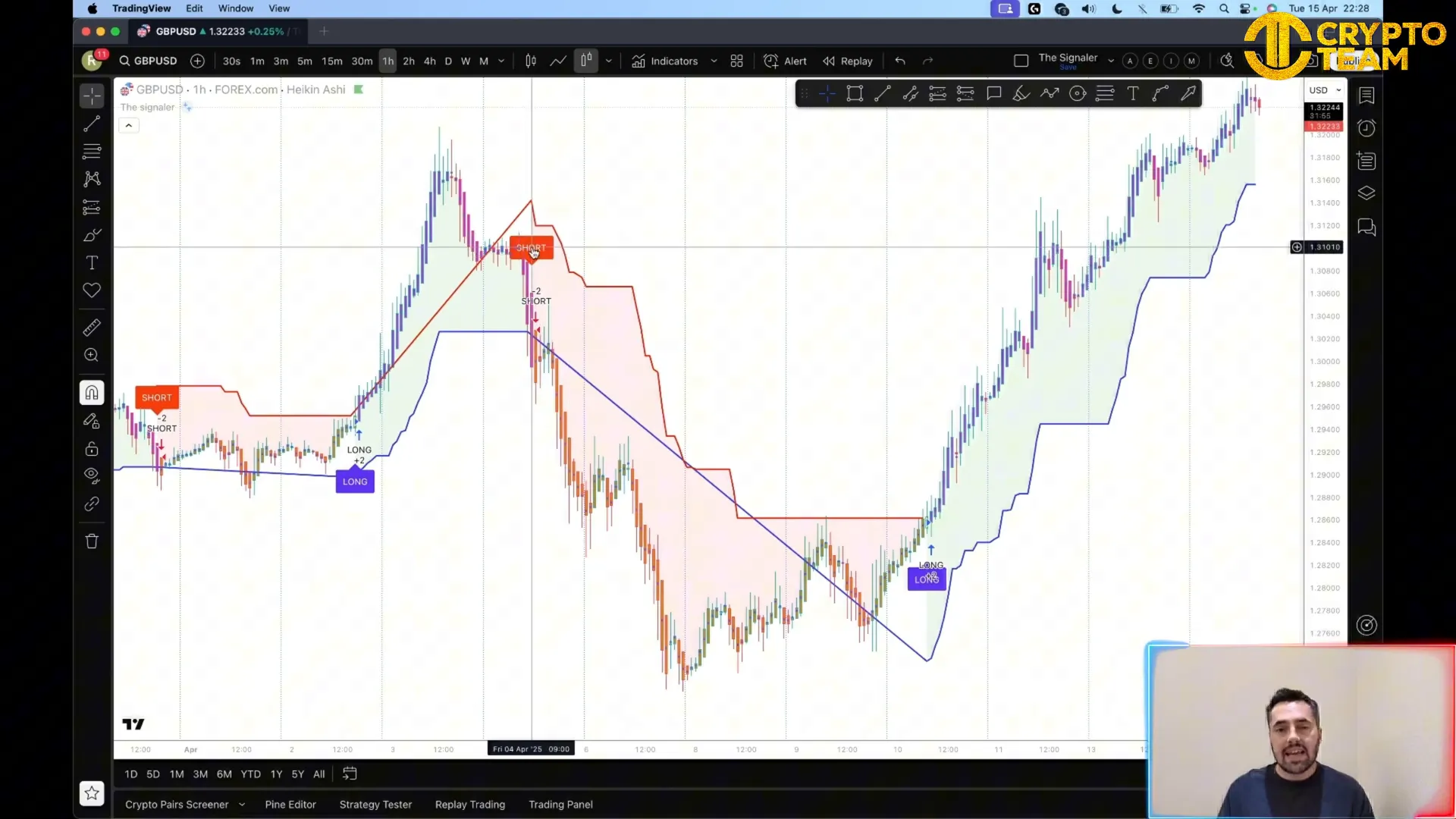Expand The Signaler layout dropdown arrow
Screen dimensions: 1456x819
tap(1111, 61)
